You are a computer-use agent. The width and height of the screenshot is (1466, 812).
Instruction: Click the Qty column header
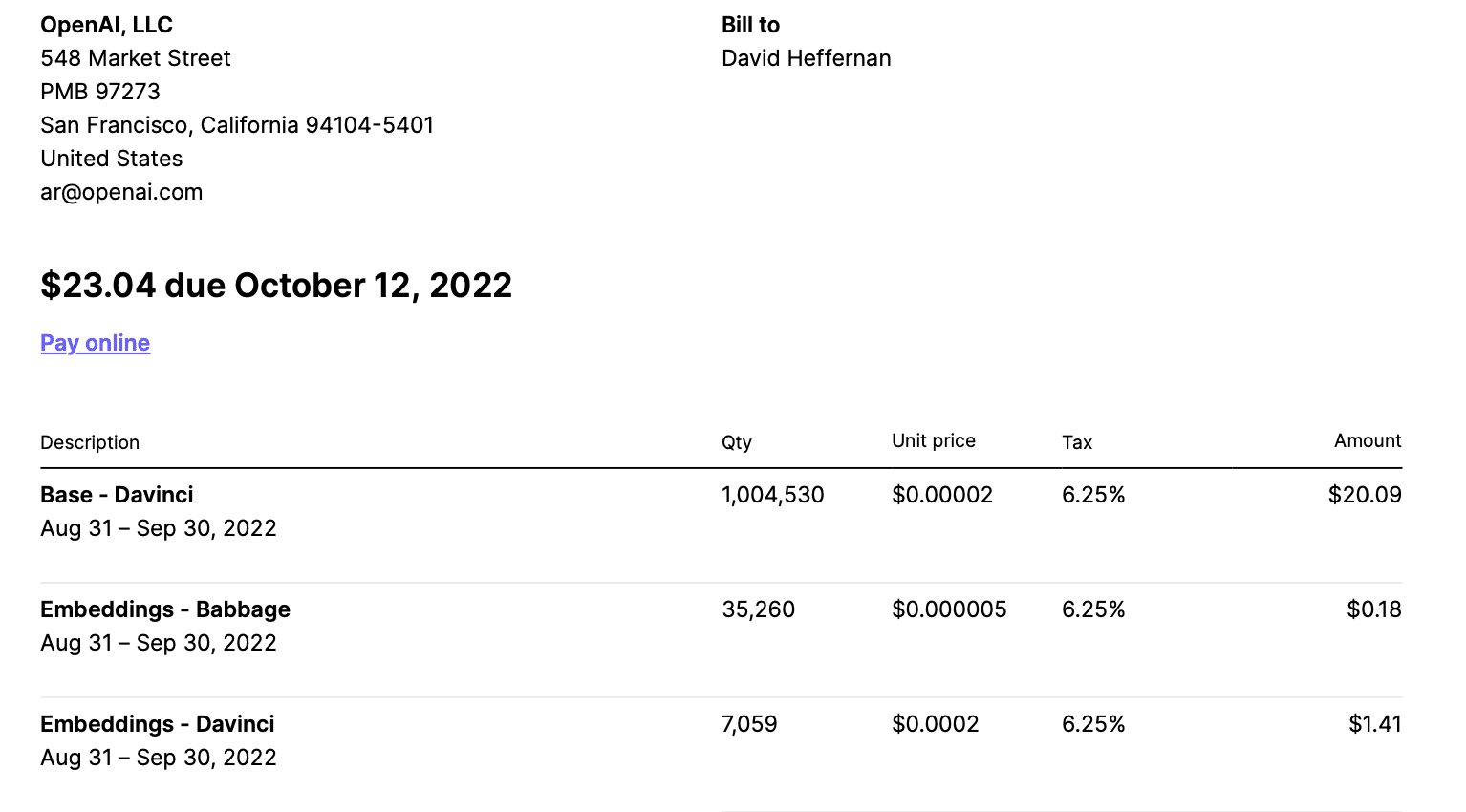coord(736,442)
